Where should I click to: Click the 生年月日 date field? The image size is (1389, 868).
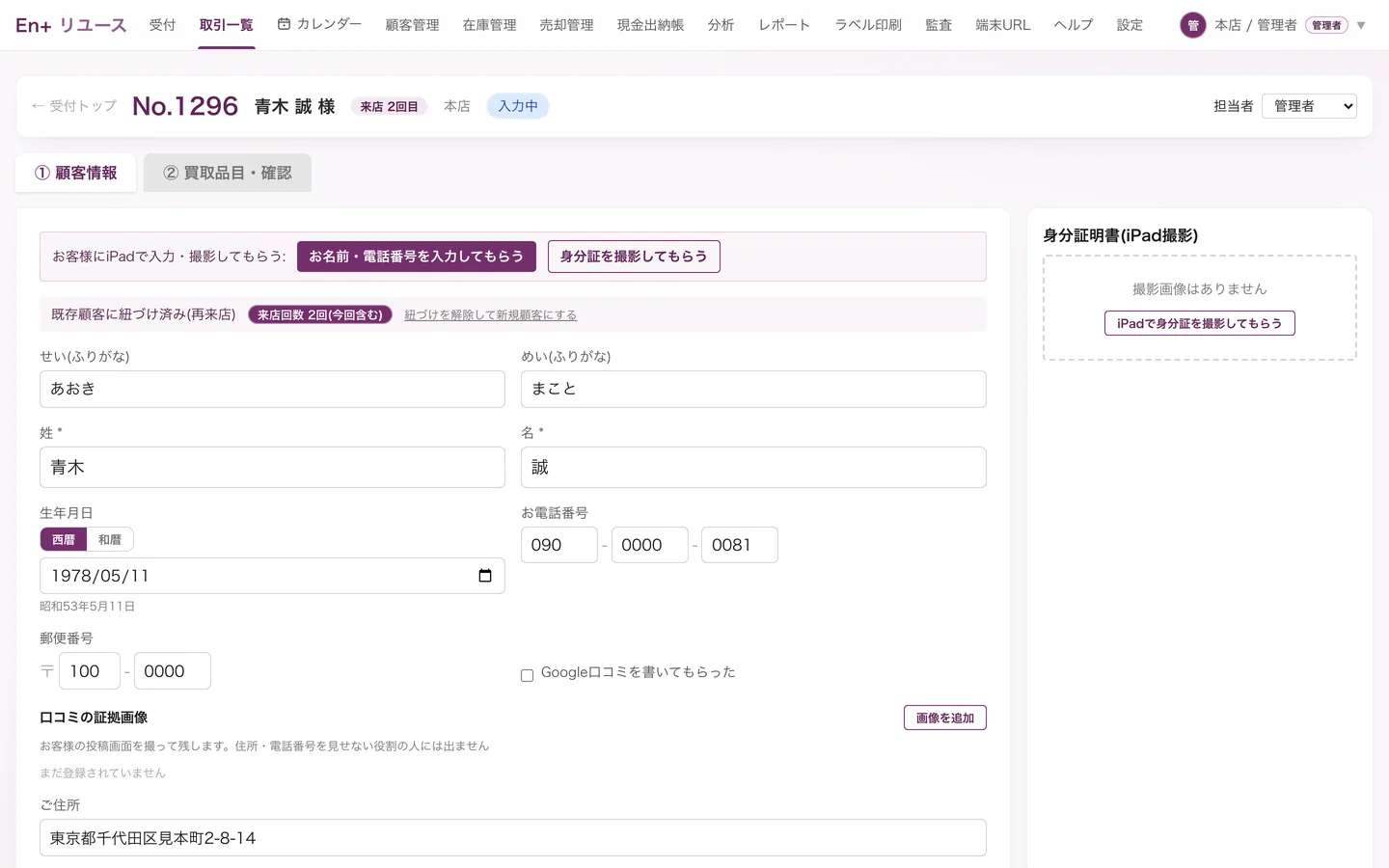(x=272, y=576)
